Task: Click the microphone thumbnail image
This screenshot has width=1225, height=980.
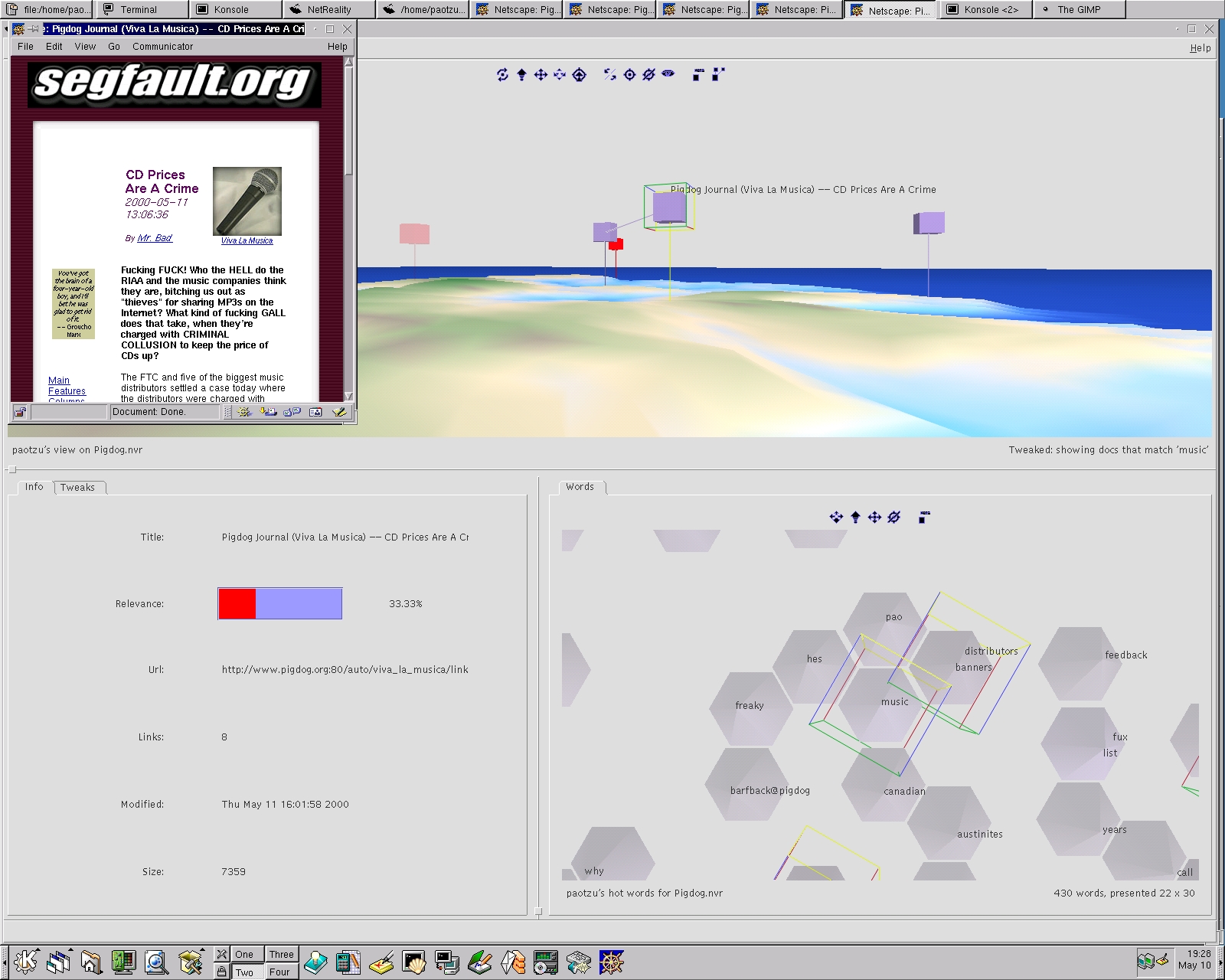Action: 247,201
